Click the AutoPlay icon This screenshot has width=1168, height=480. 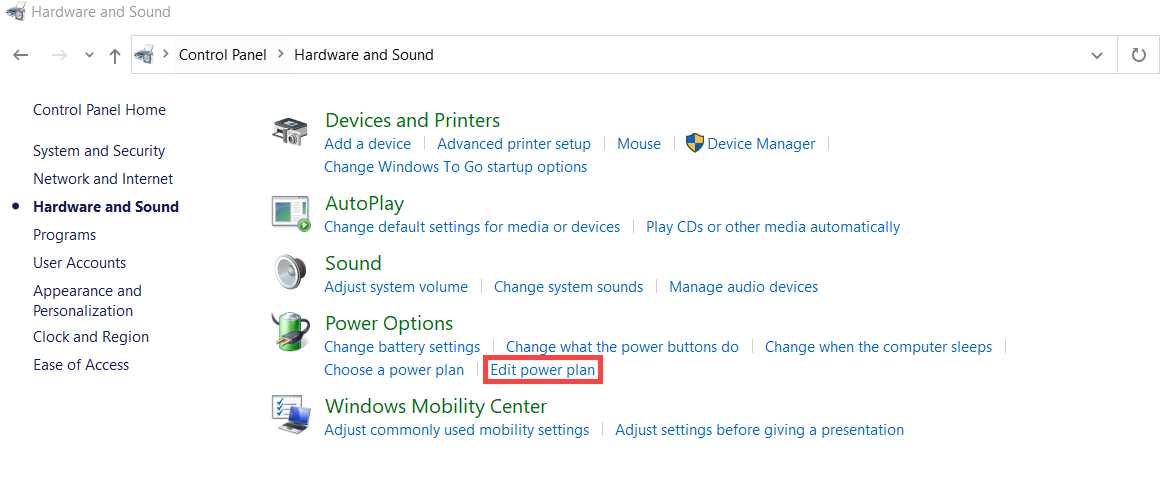click(x=291, y=212)
